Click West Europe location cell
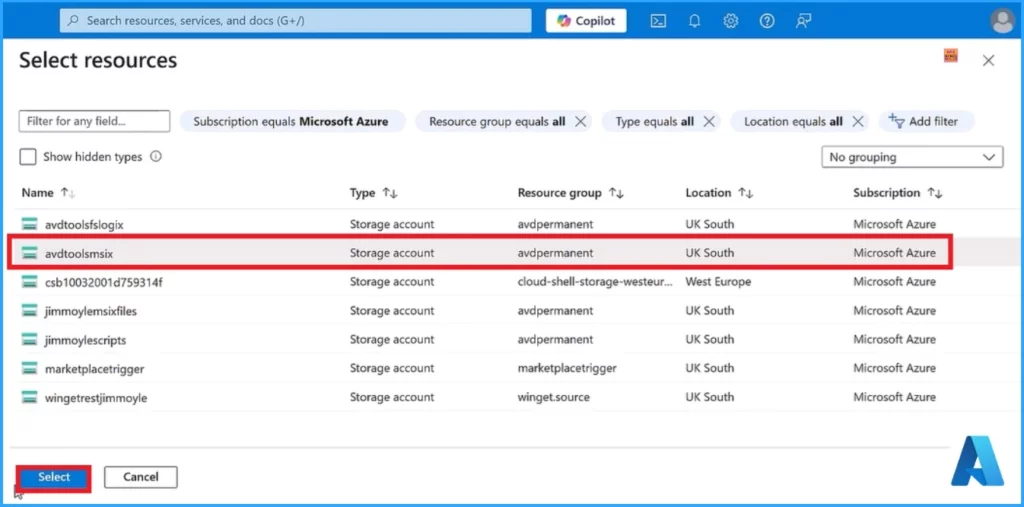 coord(718,282)
